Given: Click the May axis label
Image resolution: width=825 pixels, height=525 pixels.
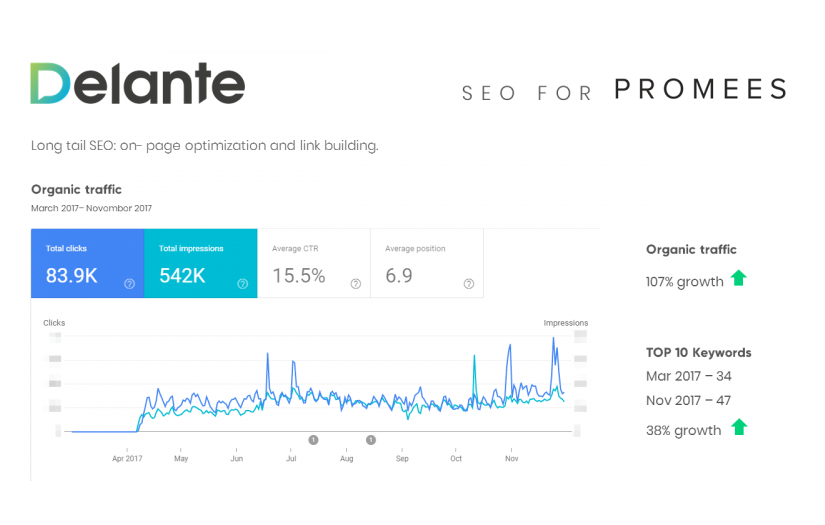Looking at the screenshot, I should pyautogui.click(x=181, y=459).
